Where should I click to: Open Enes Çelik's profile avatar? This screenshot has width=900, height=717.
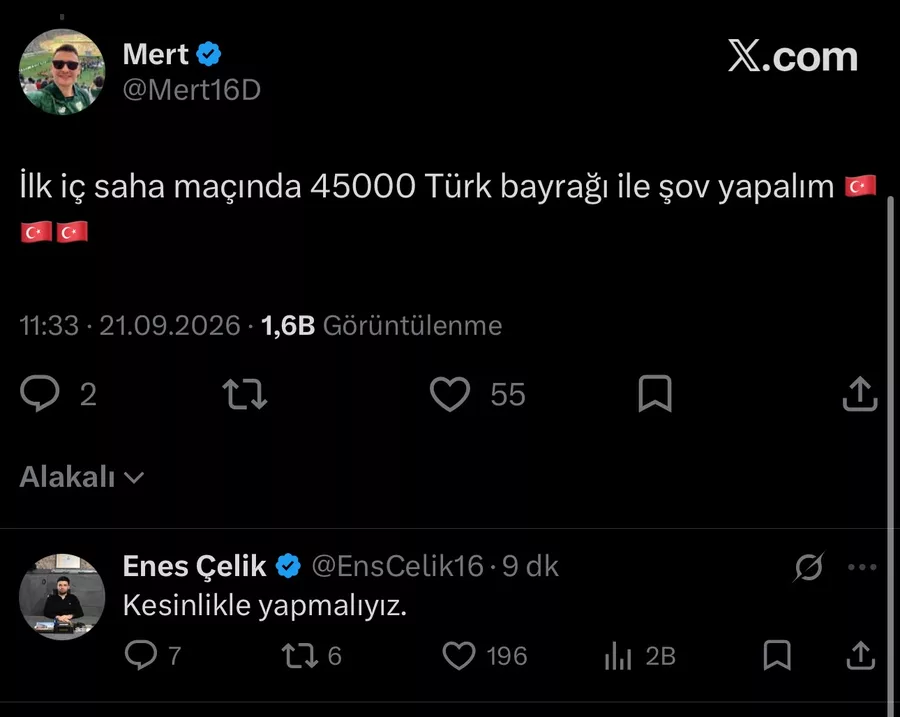pyautogui.click(x=62, y=596)
